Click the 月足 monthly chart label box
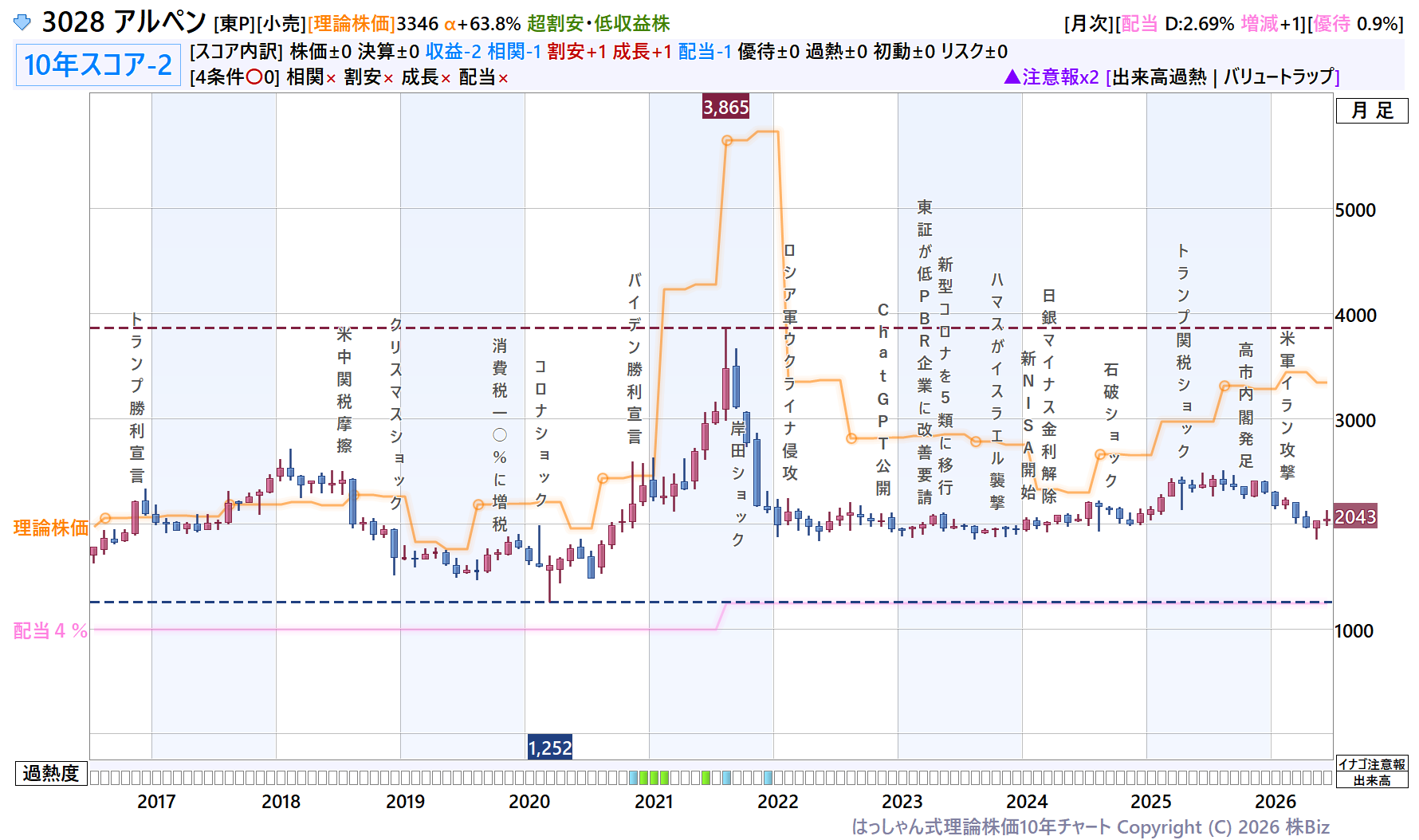Screen dimensions: 1419x840 click(1372, 111)
